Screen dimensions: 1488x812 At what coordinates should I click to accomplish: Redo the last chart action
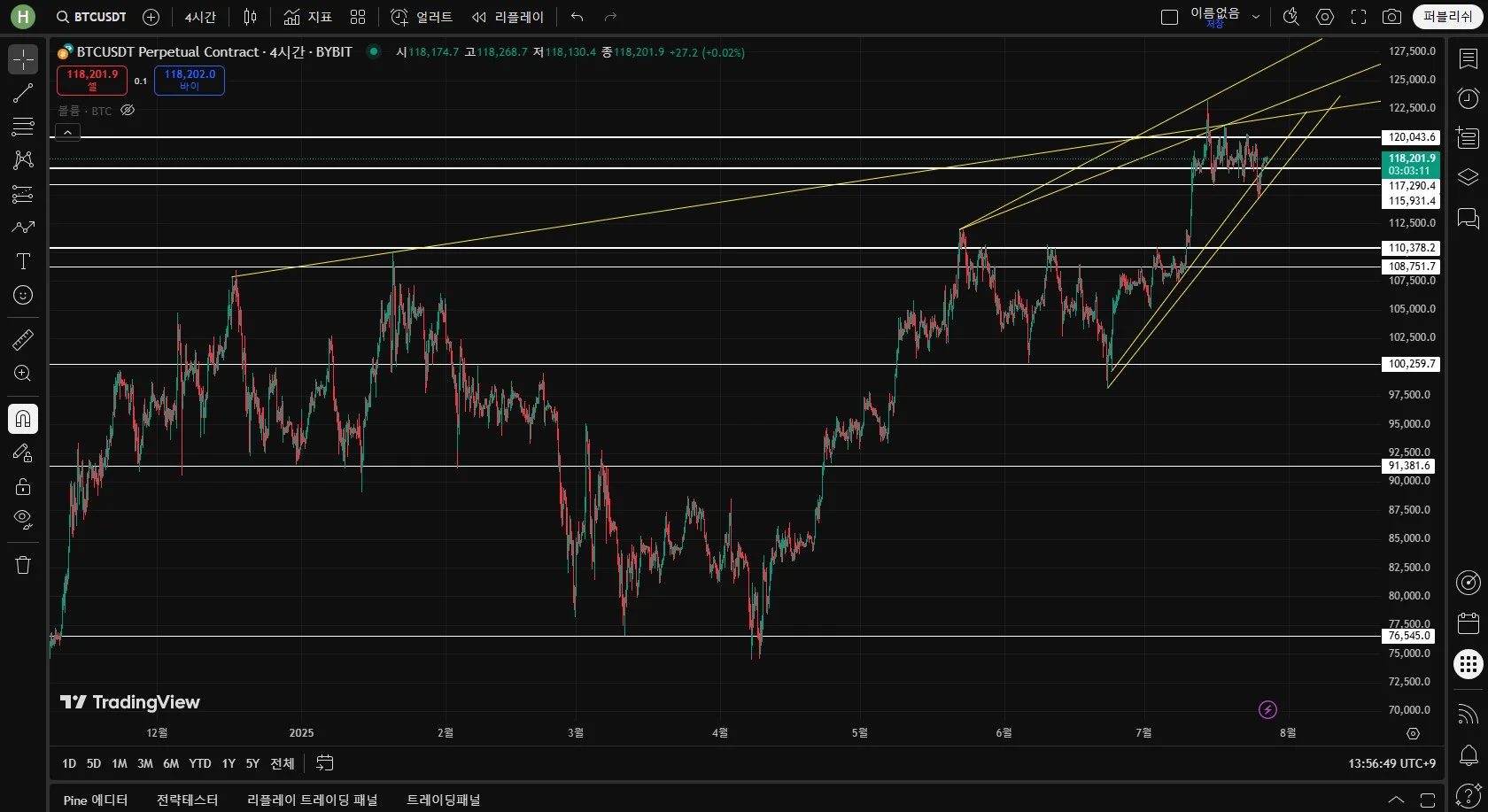pos(610,17)
